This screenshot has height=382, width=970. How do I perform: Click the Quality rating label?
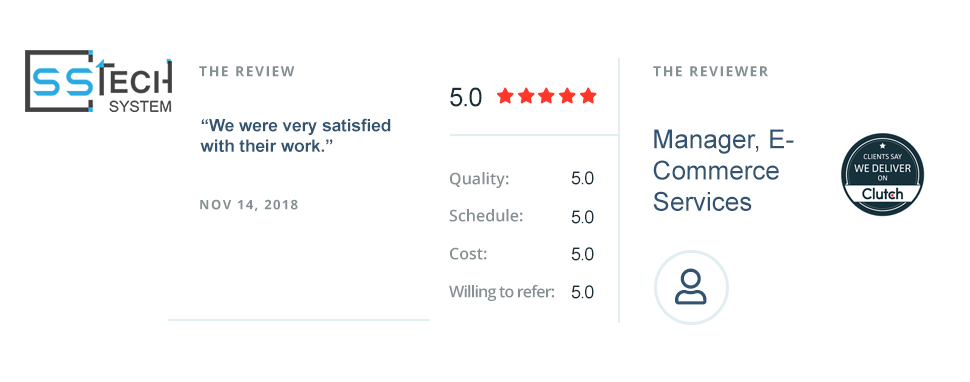click(x=479, y=179)
